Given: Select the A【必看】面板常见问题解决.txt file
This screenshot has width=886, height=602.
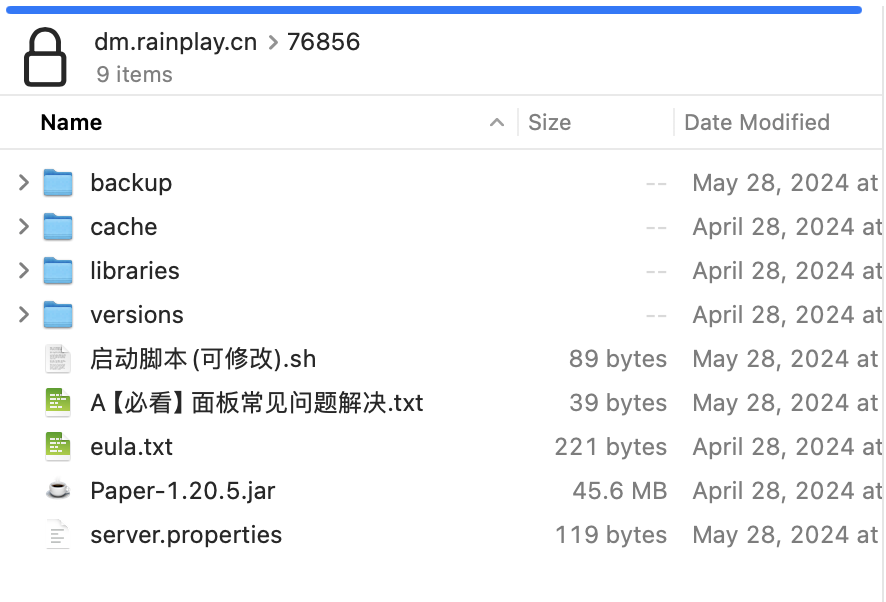Looking at the screenshot, I should (x=257, y=402).
